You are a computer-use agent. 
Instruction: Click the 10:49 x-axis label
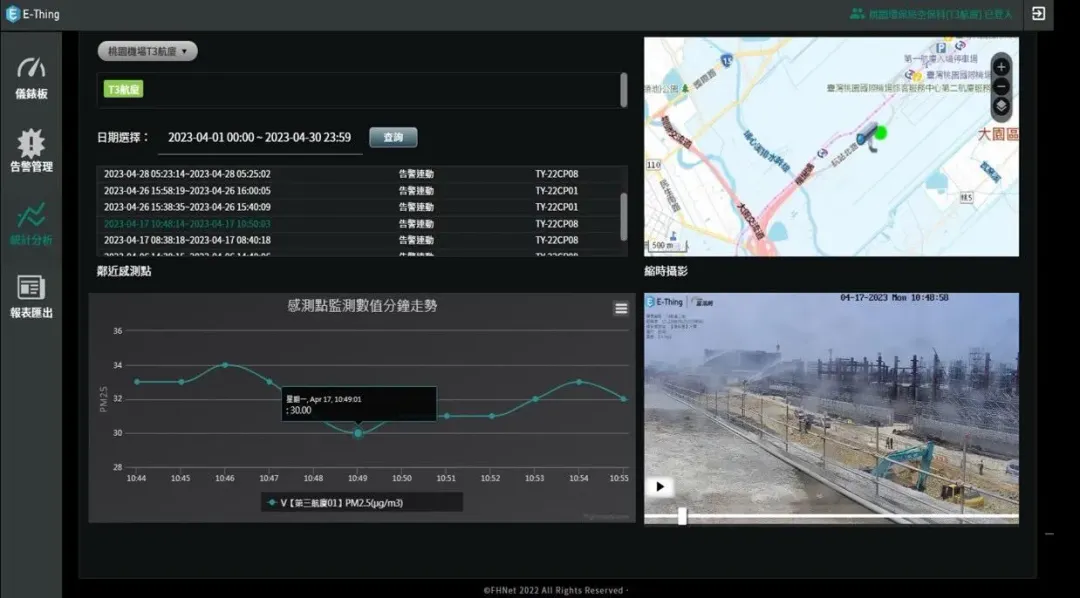click(x=357, y=477)
